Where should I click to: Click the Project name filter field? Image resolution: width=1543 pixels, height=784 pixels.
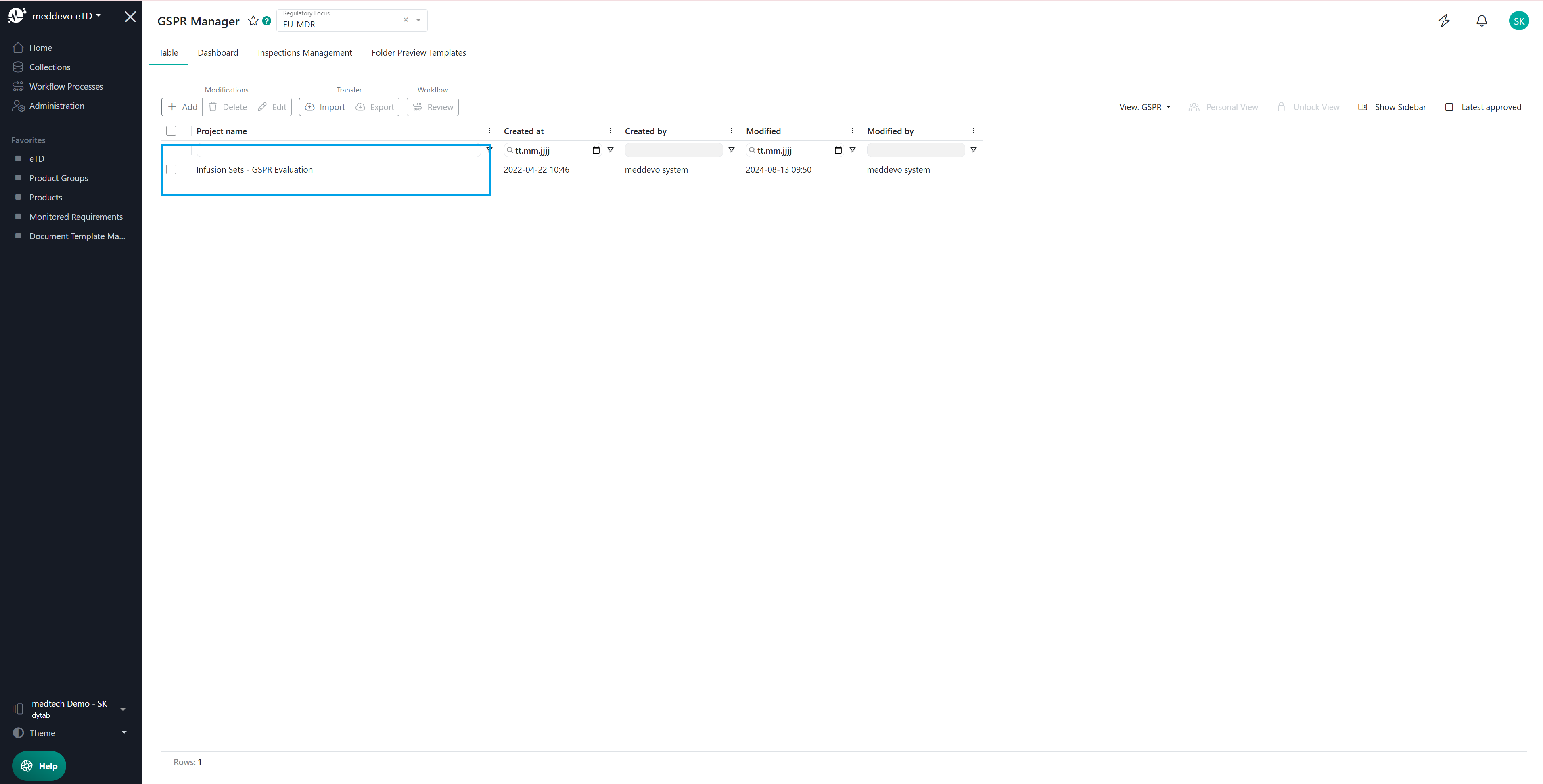pyautogui.click(x=339, y=151)
